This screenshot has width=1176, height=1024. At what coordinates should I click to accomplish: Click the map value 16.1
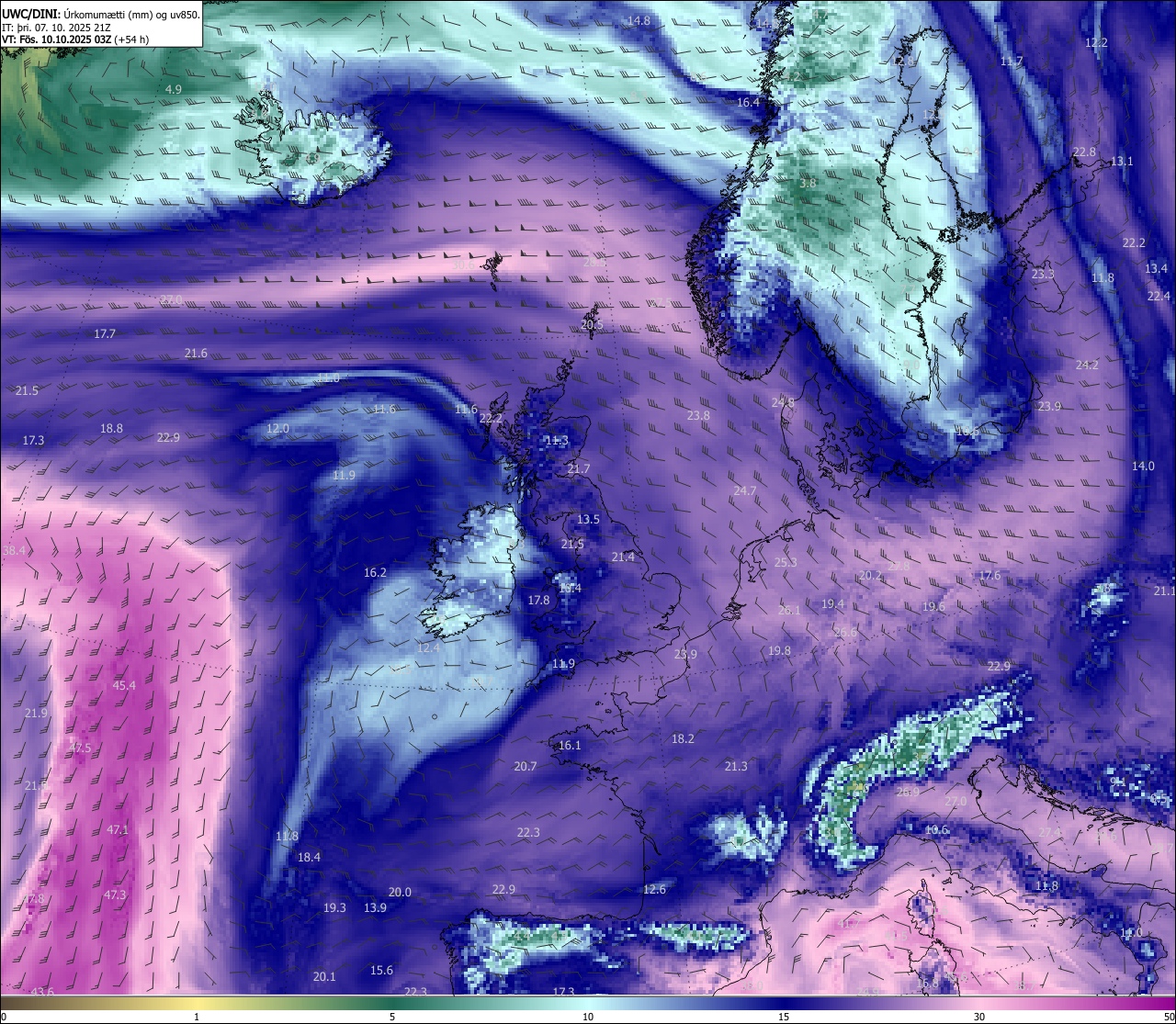pos(570,745)
